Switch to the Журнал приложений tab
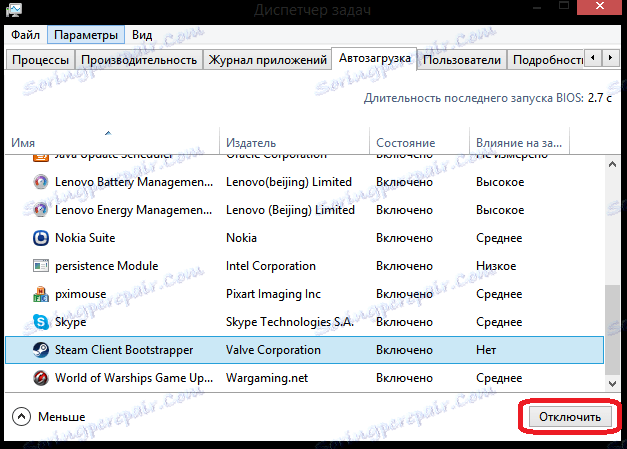This screenshot has height=449, width=627. point(268,60)
